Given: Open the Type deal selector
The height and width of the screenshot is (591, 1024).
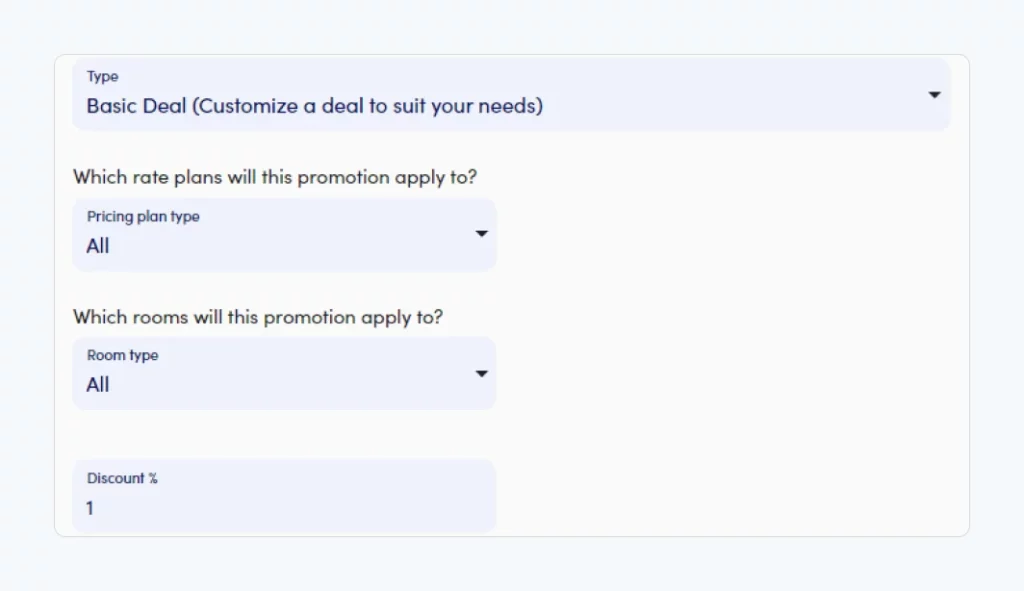Looking at the screenshot, I should [x=511, y=95].
